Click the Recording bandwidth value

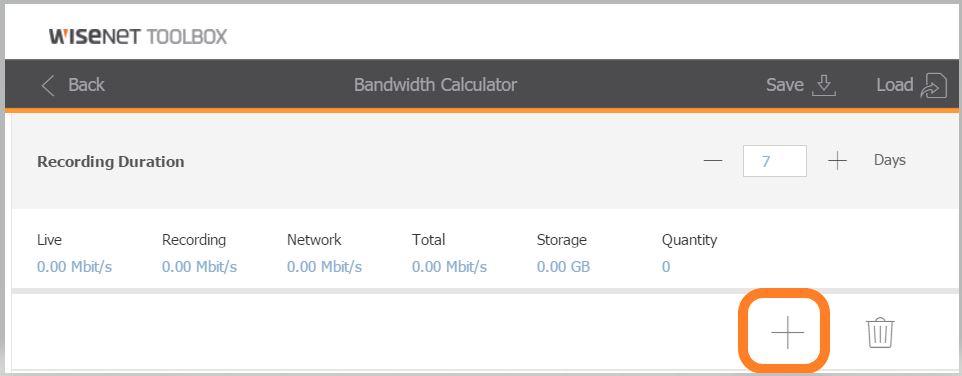[x=199, y=267]
